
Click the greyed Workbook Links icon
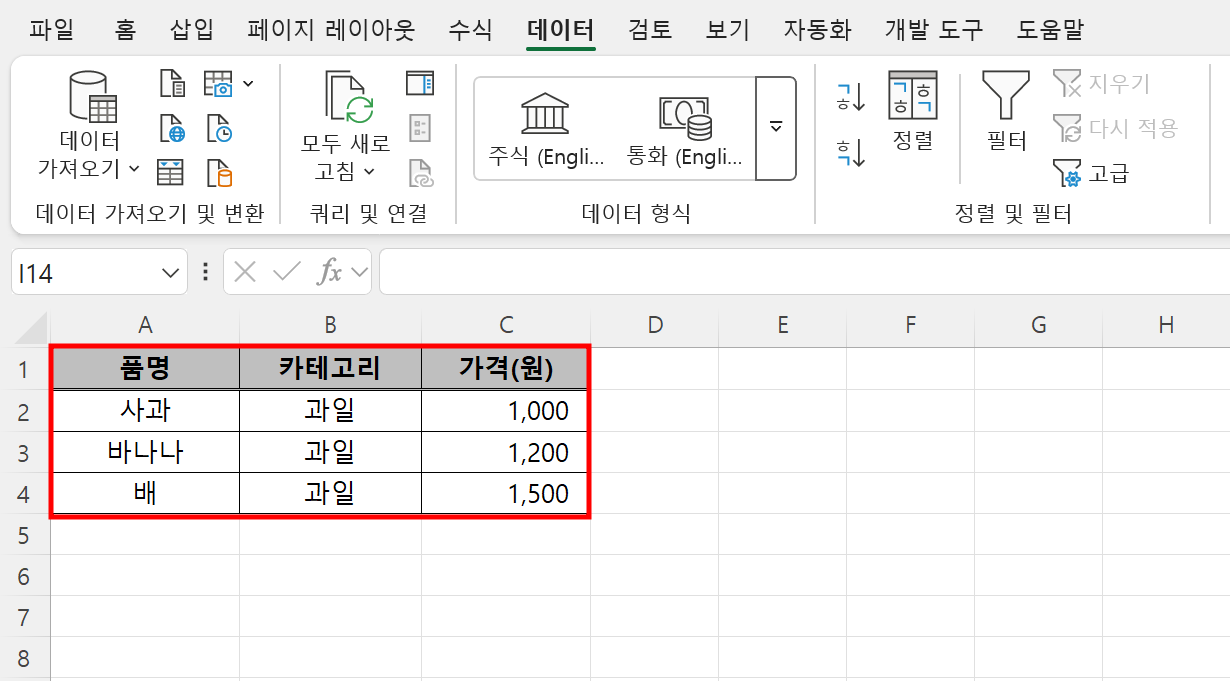pyautogui.click(x=420, y=173)
